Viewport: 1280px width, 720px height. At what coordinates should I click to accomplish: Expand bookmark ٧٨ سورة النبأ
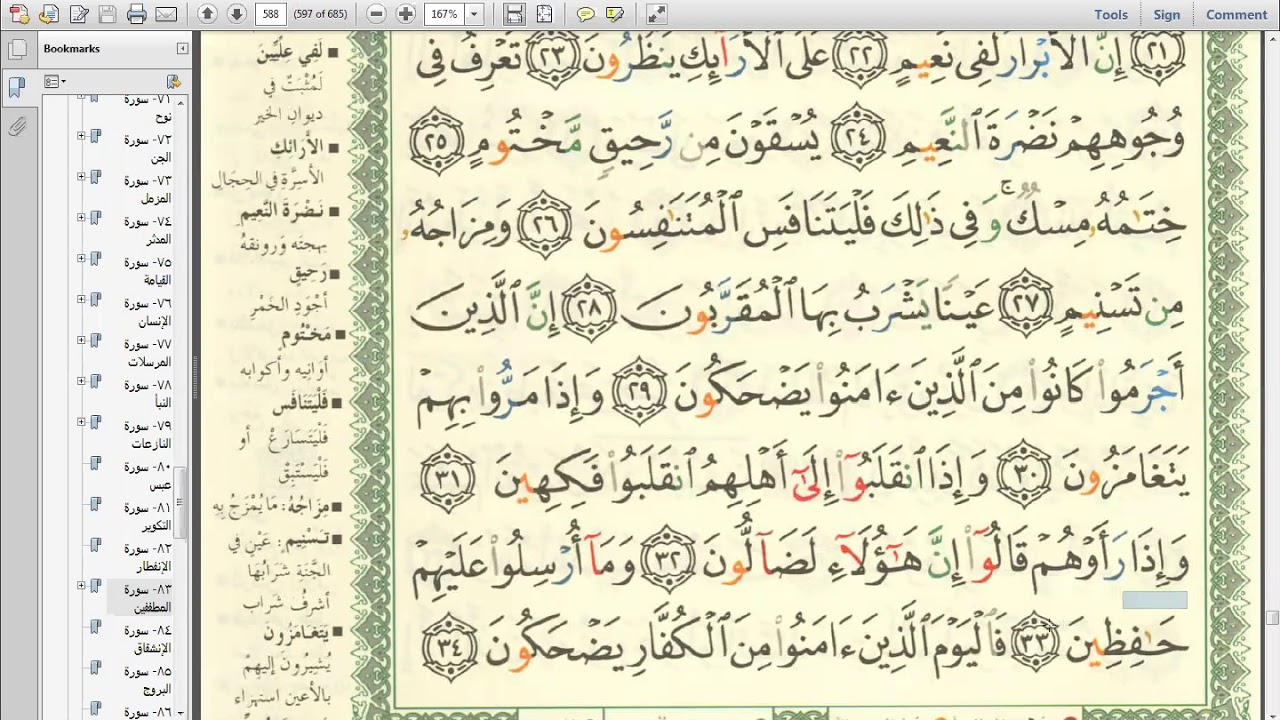[x=81, y=382]
